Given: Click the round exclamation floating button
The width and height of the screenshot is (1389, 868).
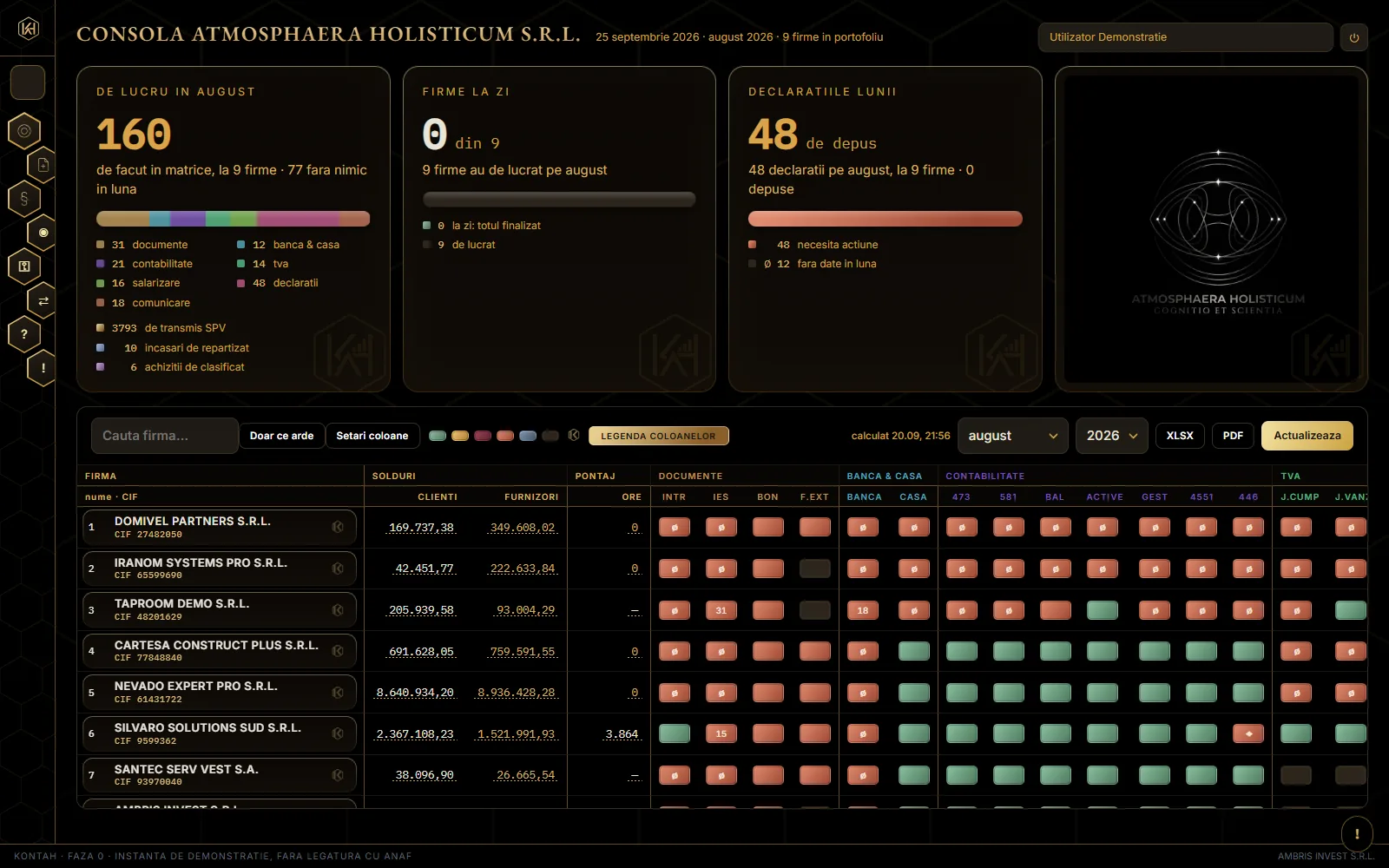Looking at the screenshot, I should [x=1357, y=834].
